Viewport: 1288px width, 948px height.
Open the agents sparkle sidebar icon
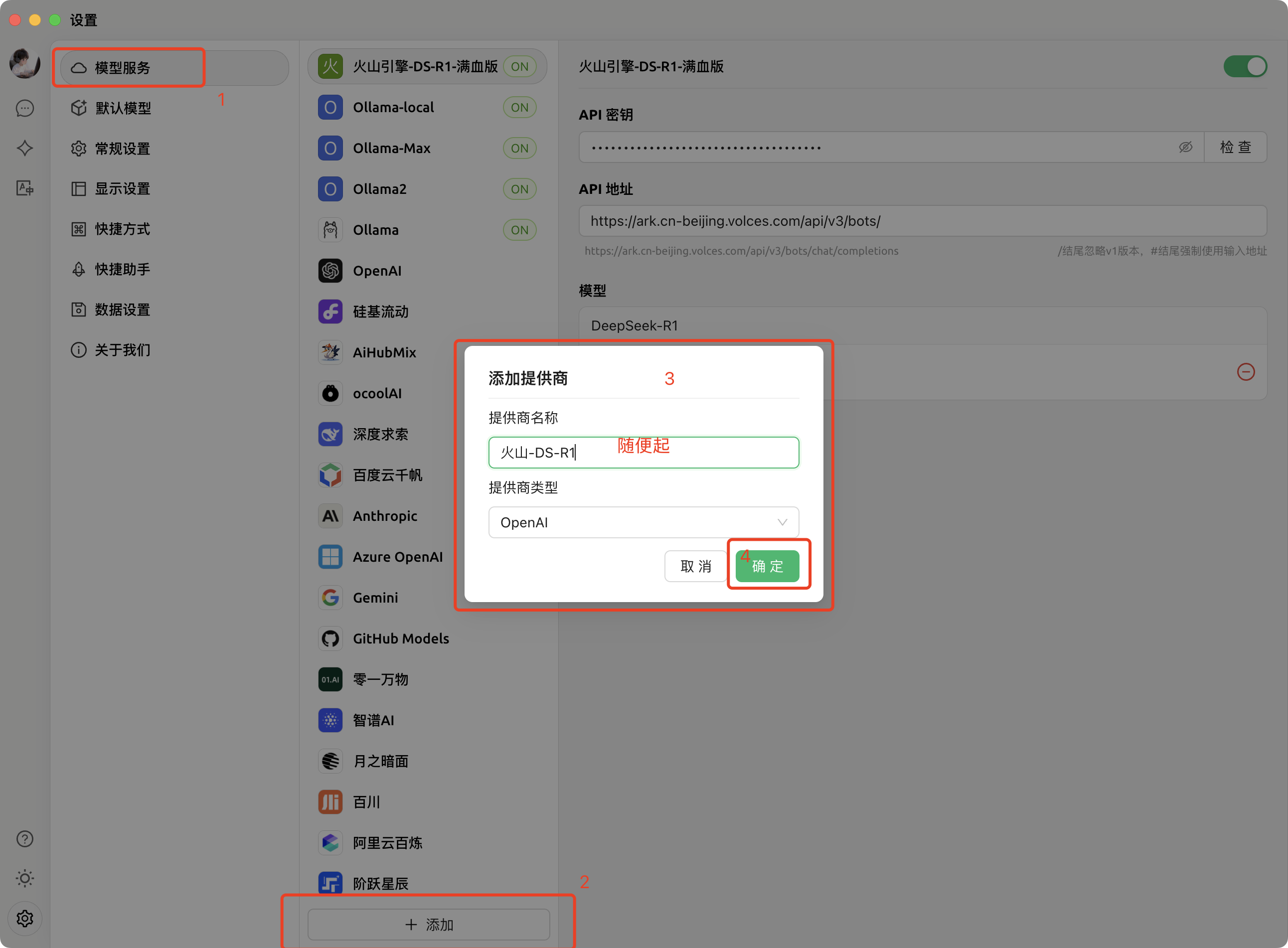point(24,148)
